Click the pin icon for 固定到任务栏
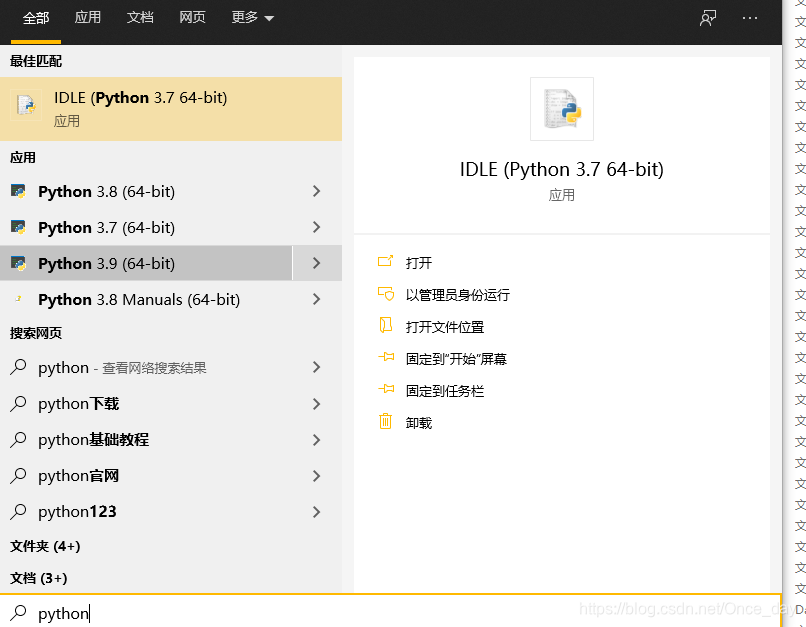The image size is (806, 627). [386, 390]
